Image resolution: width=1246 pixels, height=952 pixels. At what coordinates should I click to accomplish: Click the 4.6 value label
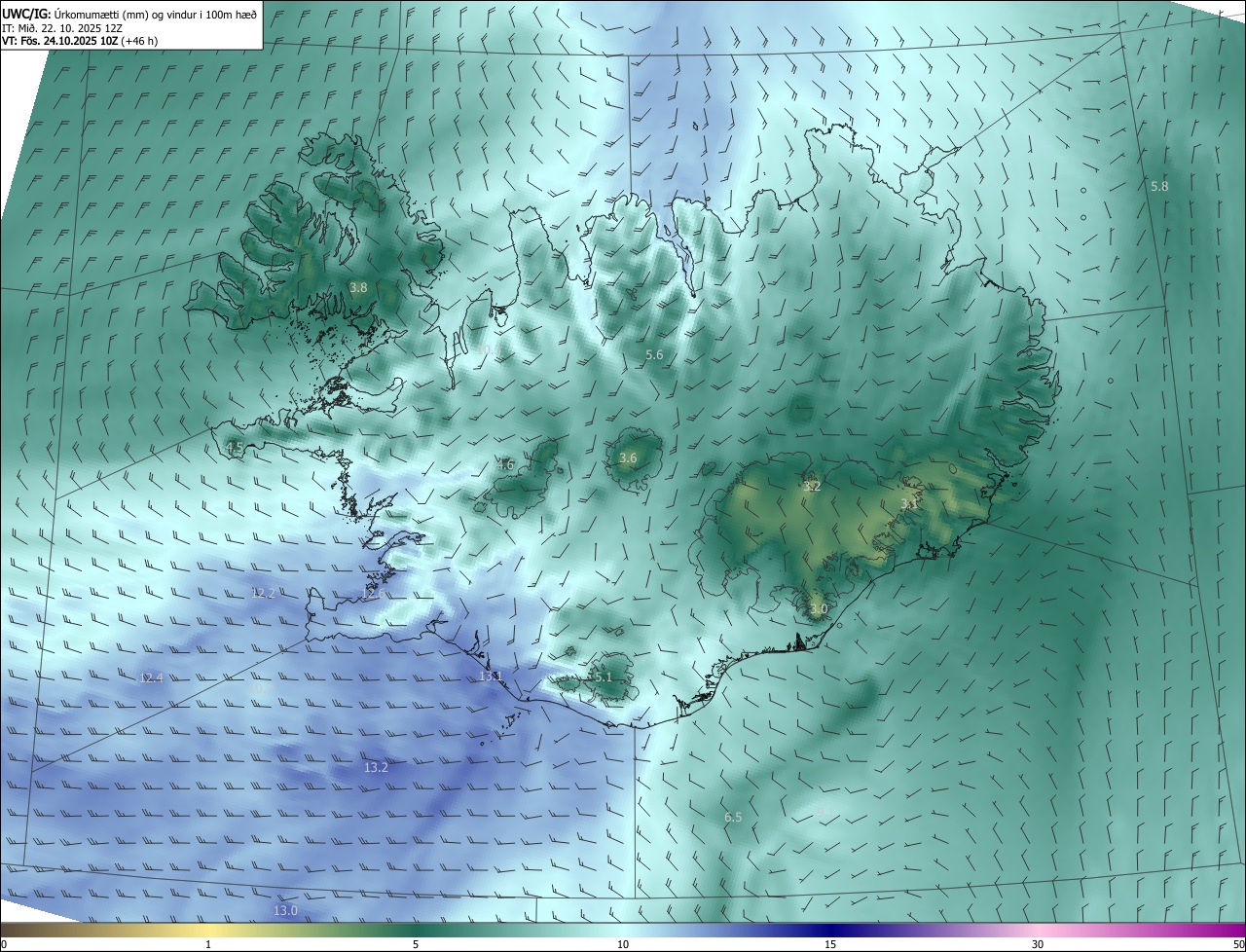504,464
